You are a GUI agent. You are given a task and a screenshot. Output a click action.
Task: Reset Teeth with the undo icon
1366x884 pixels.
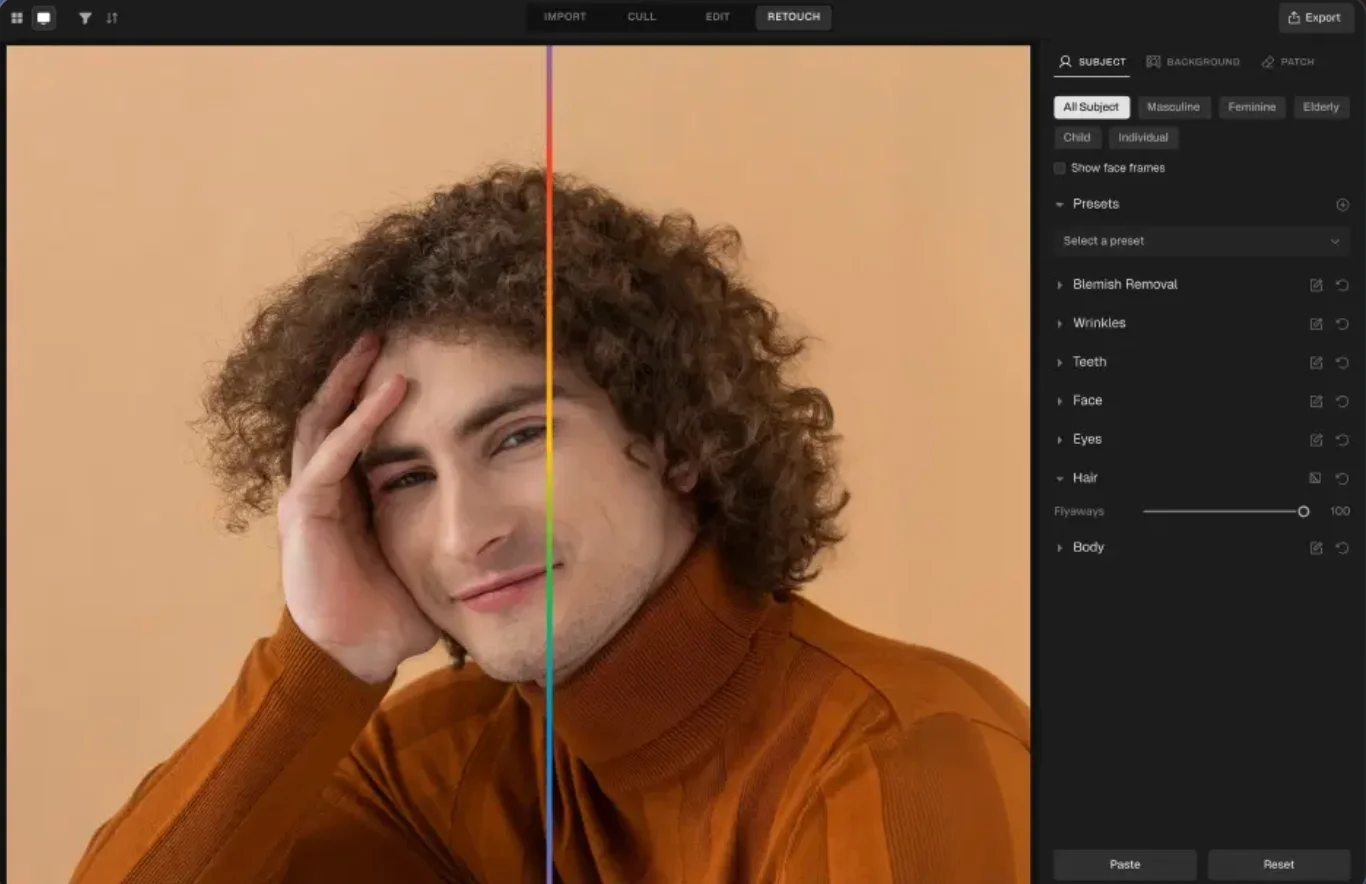1342,363
